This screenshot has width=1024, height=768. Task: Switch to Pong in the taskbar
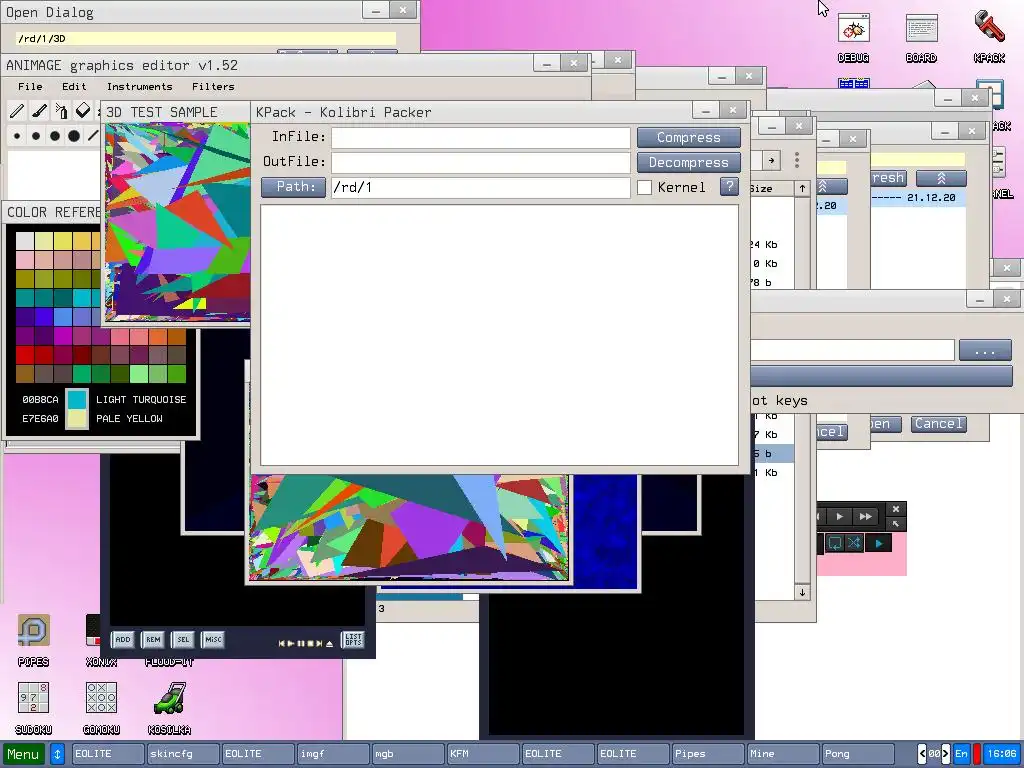tap(857, 754)
